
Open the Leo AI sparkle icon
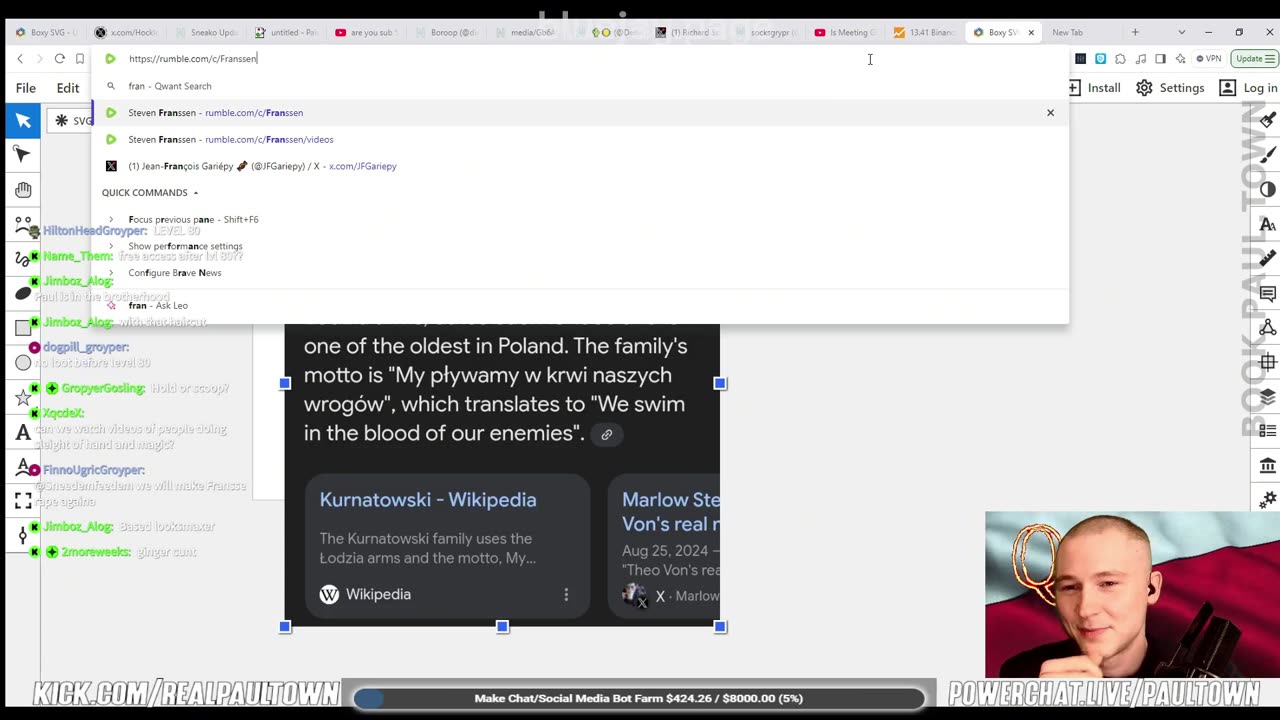click(x=1180, y=59)
